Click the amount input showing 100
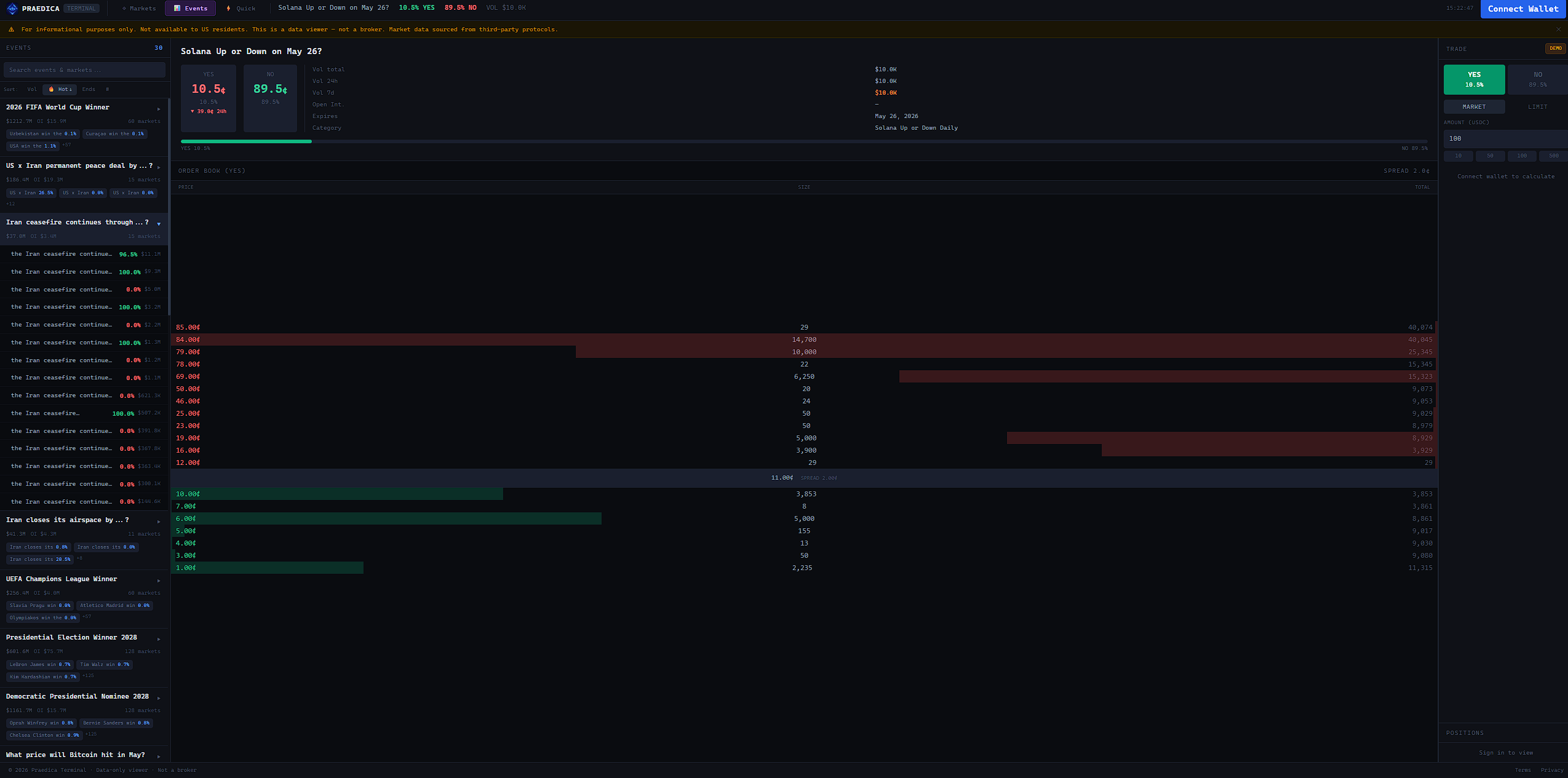 point(1505,138)
